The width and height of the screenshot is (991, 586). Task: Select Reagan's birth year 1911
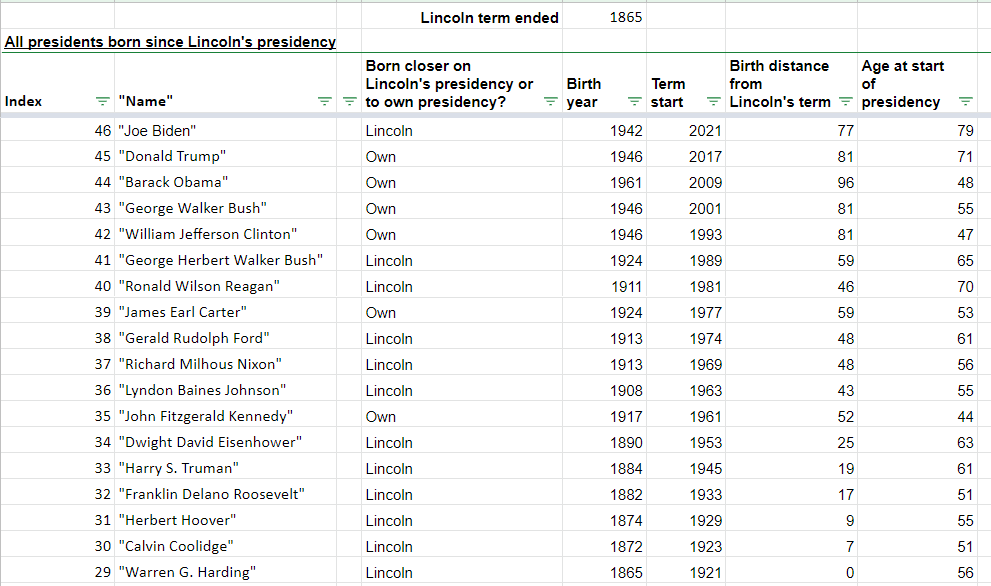click(604, 286)
